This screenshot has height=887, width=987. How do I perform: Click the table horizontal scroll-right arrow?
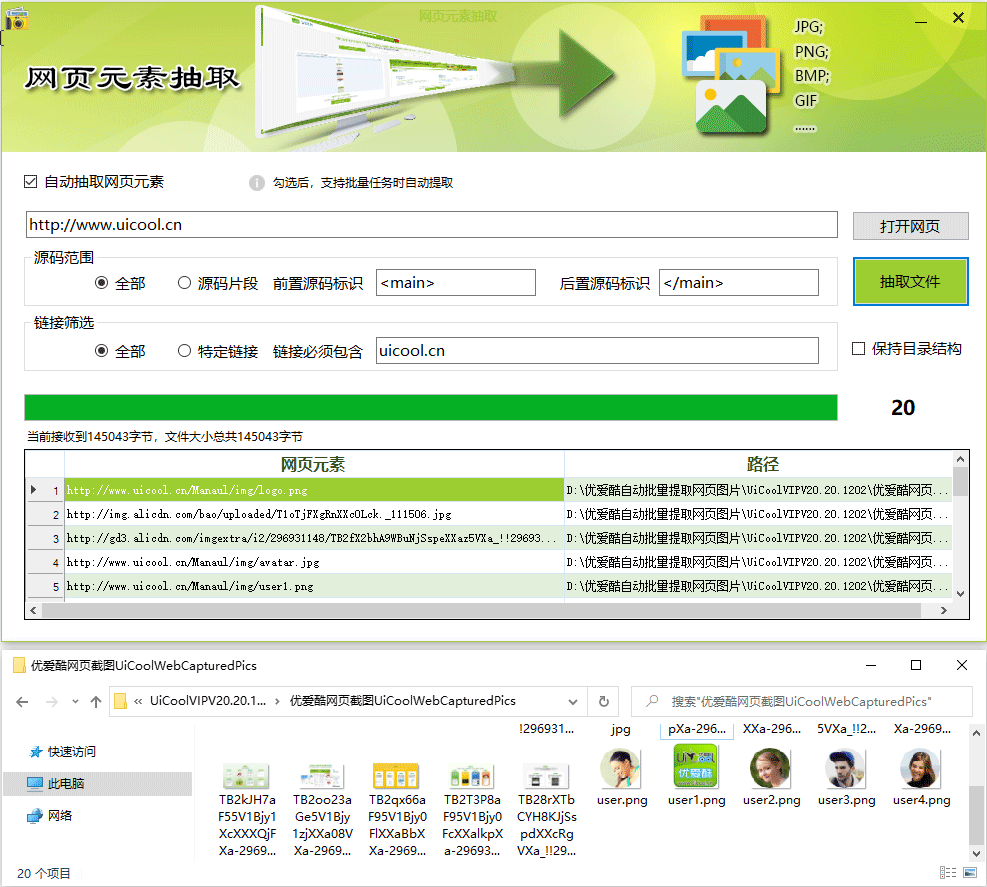tap(943, 610)
